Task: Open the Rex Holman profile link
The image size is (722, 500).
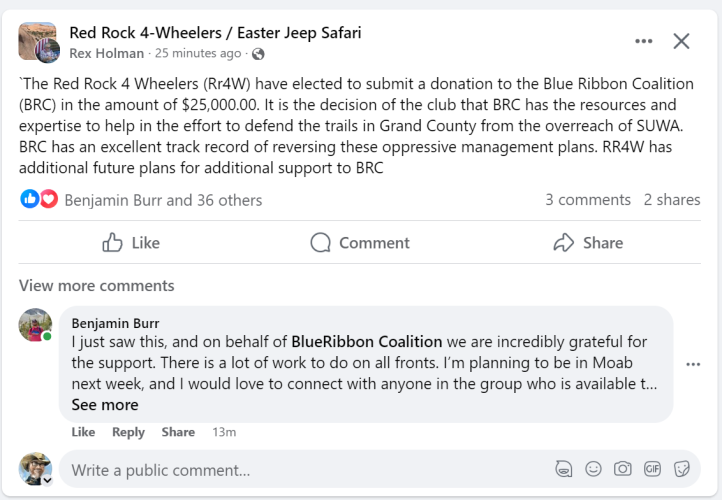Action: pos(106,53)
